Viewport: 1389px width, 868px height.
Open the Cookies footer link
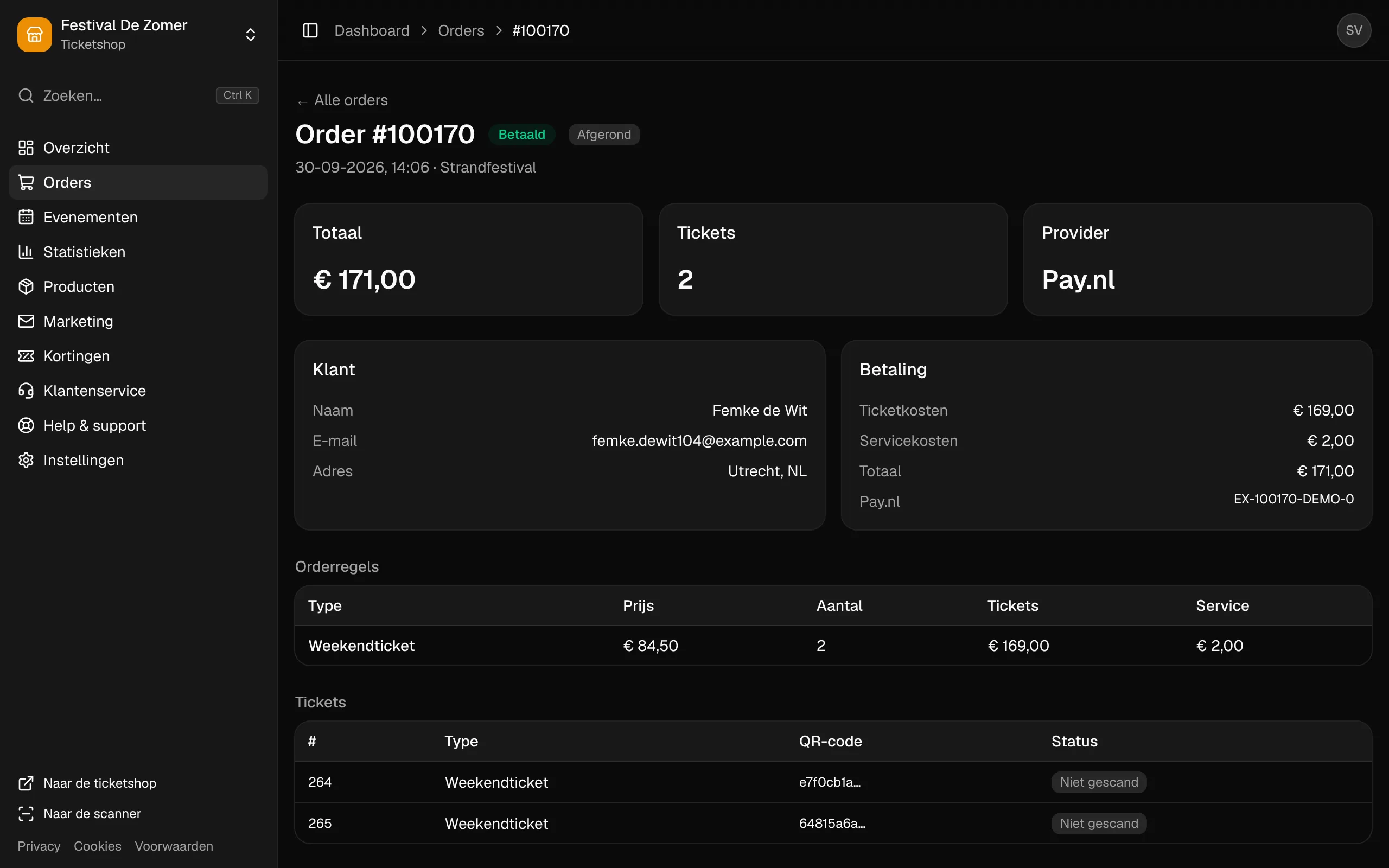point(98,846)
